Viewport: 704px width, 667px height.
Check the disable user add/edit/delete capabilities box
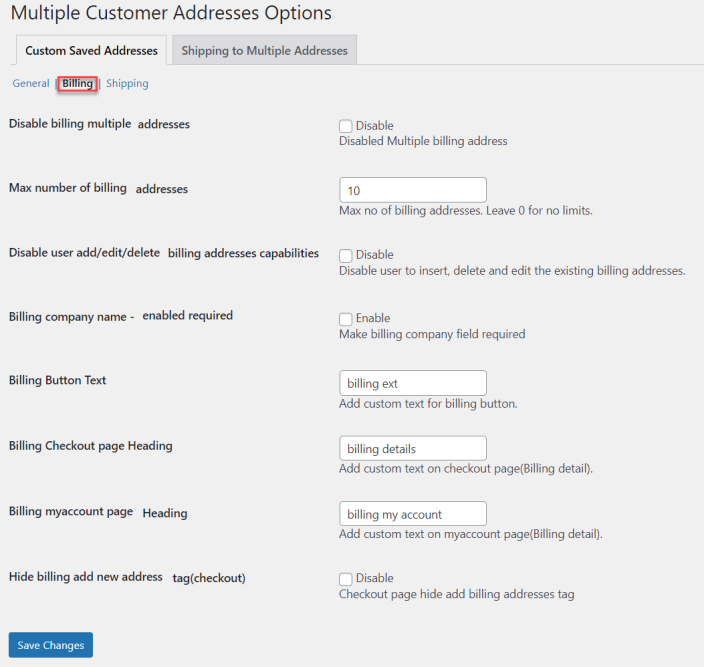pos(346,255)
